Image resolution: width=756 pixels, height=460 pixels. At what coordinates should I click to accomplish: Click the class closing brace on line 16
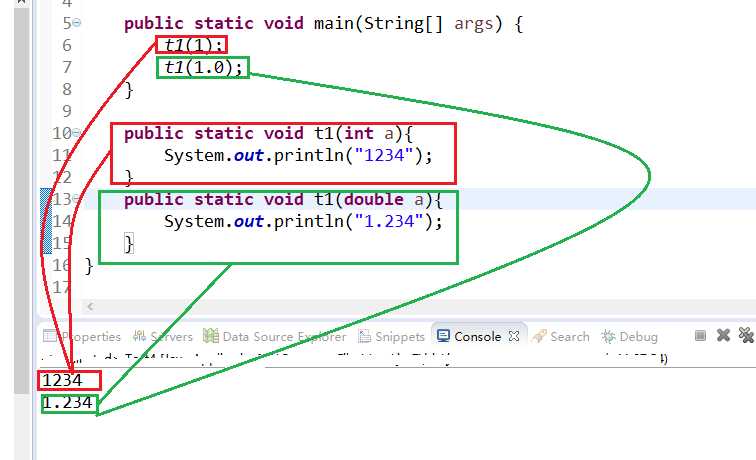pos(89,266)
